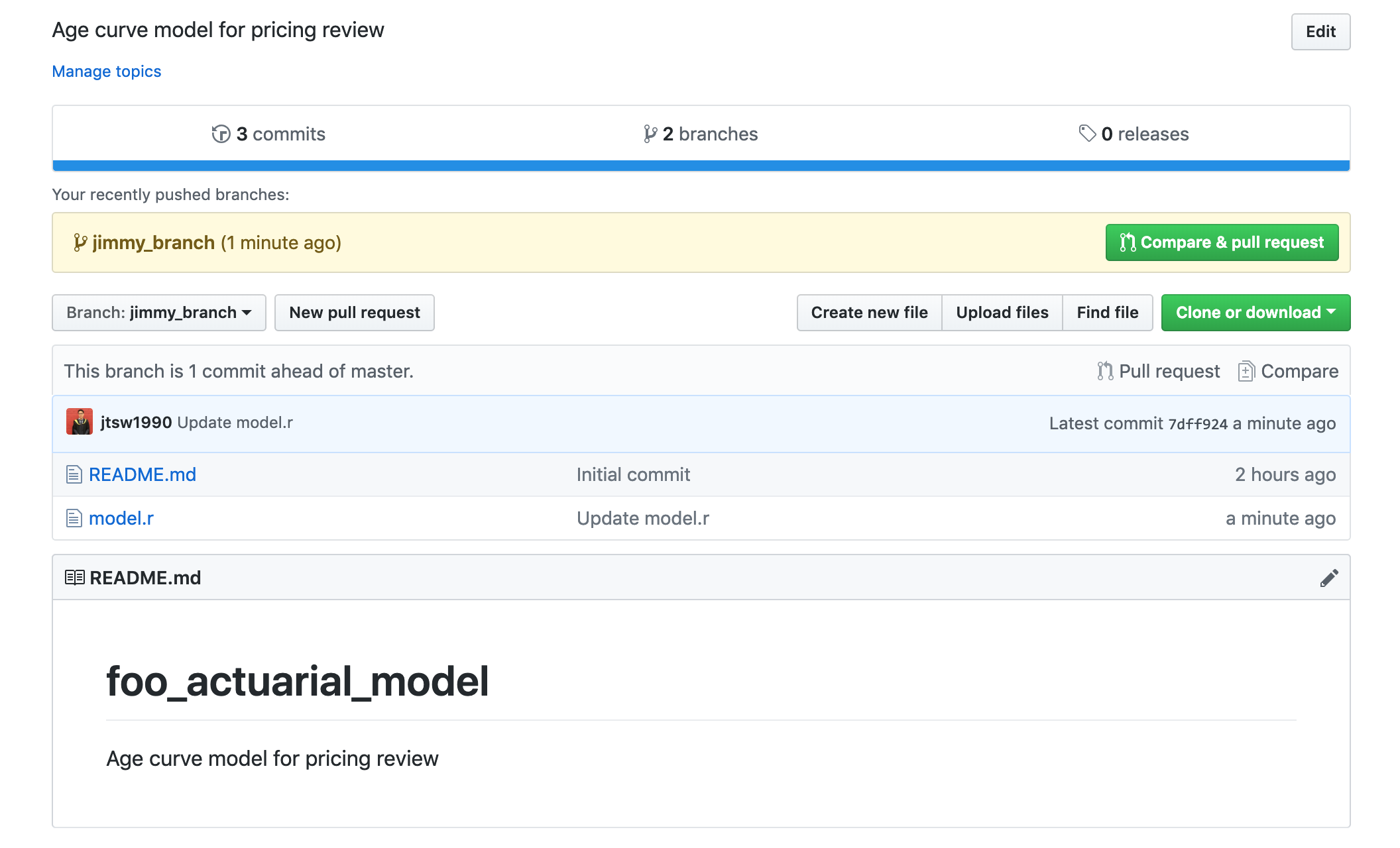Expand the Clone or download menu

(1255, 313)
